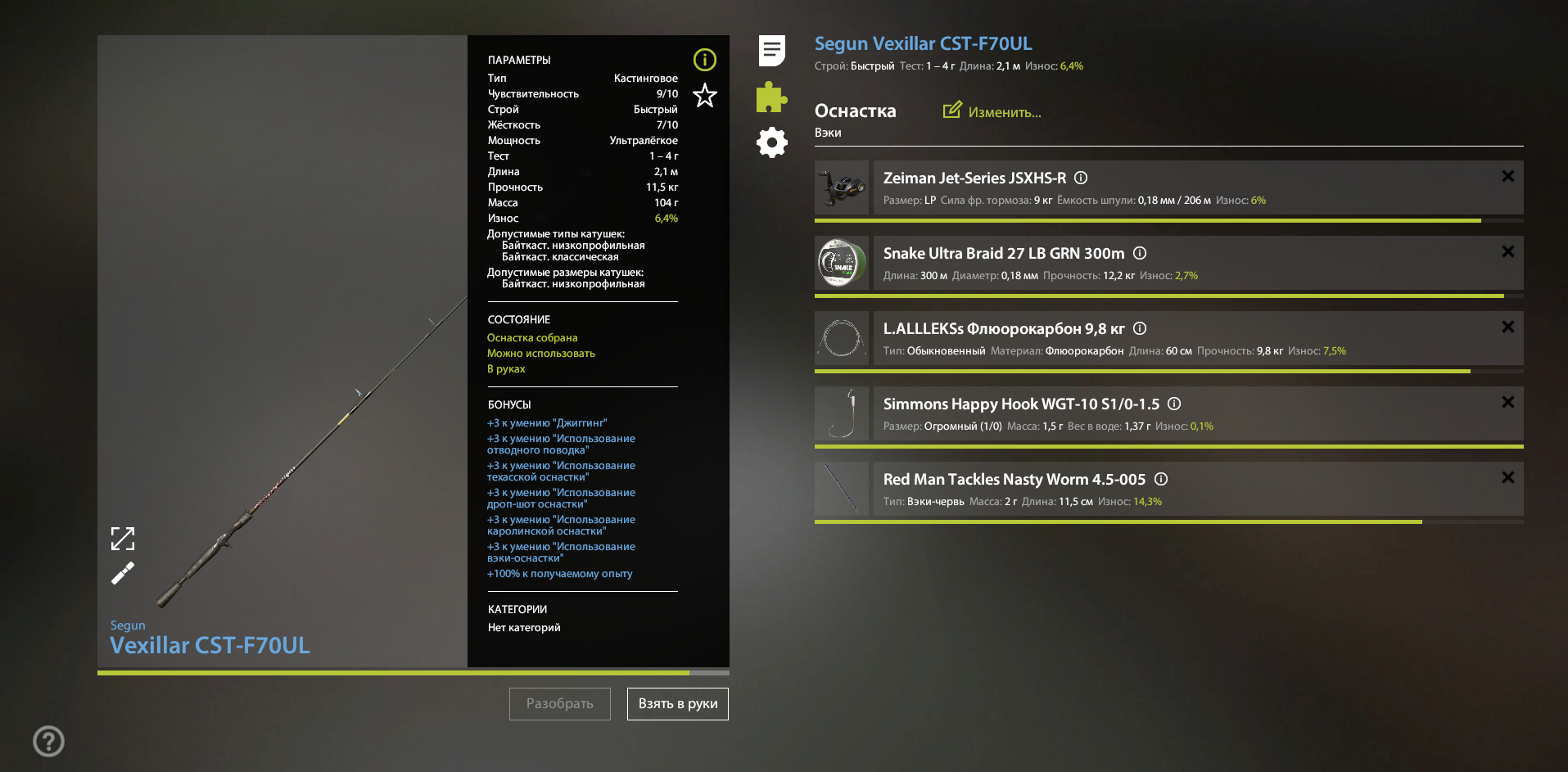The height and width of the screenshot is (772, 1568).
Task: Remove the Red Man Tackles Nasty Worm
Action: 1507,477
